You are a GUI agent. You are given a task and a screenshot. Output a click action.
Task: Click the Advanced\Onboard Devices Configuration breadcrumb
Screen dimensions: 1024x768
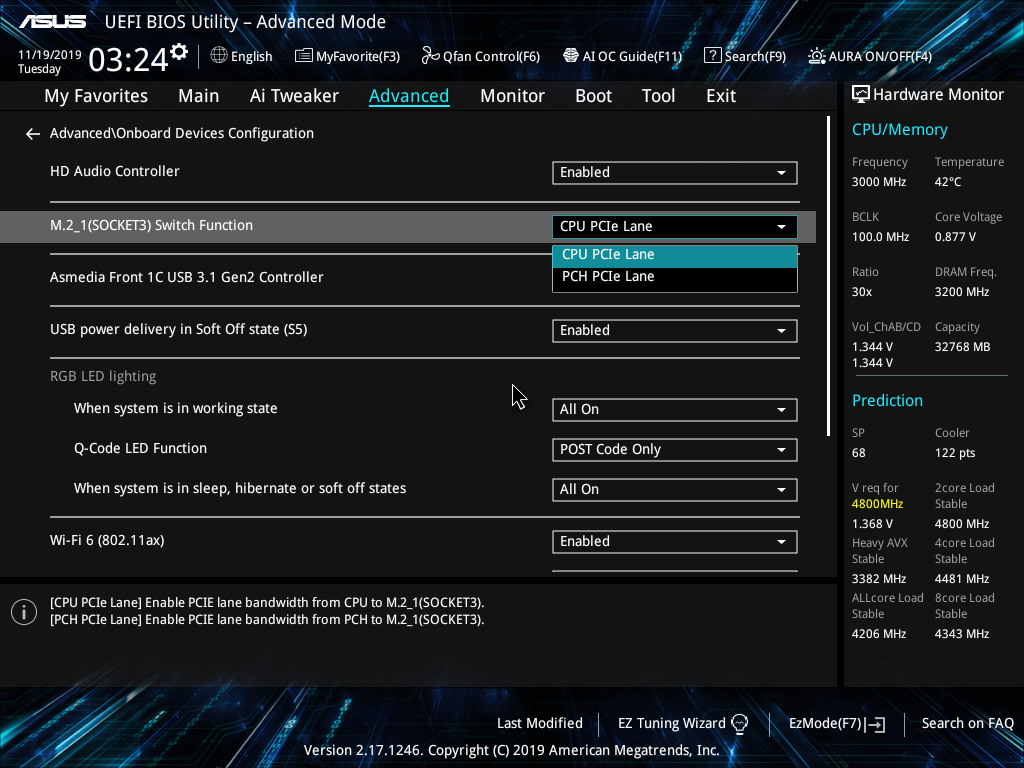tap(182, 133)
